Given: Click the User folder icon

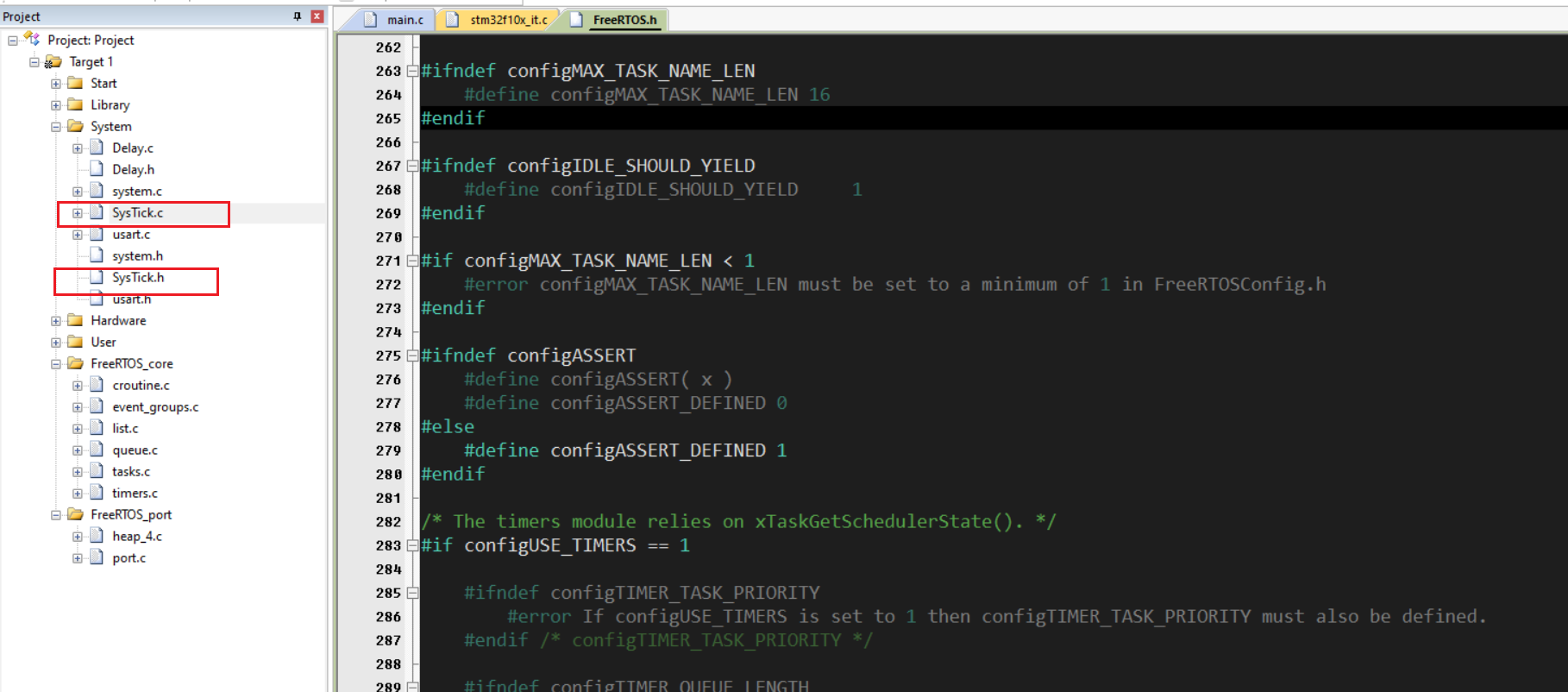Looking at the screenshot, I should pos(75,342).
